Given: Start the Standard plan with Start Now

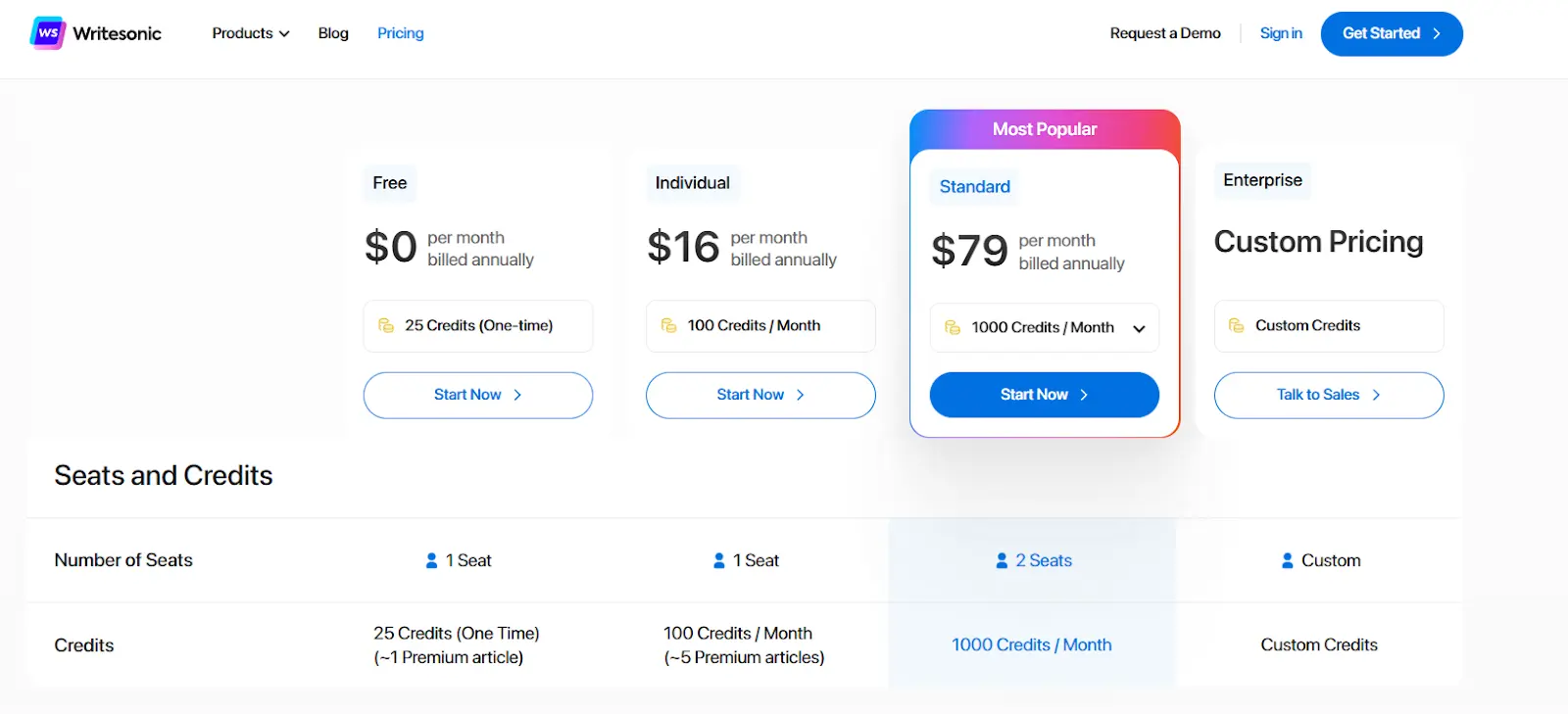Looking at the screenshot, I should (x=1045, y=395).
